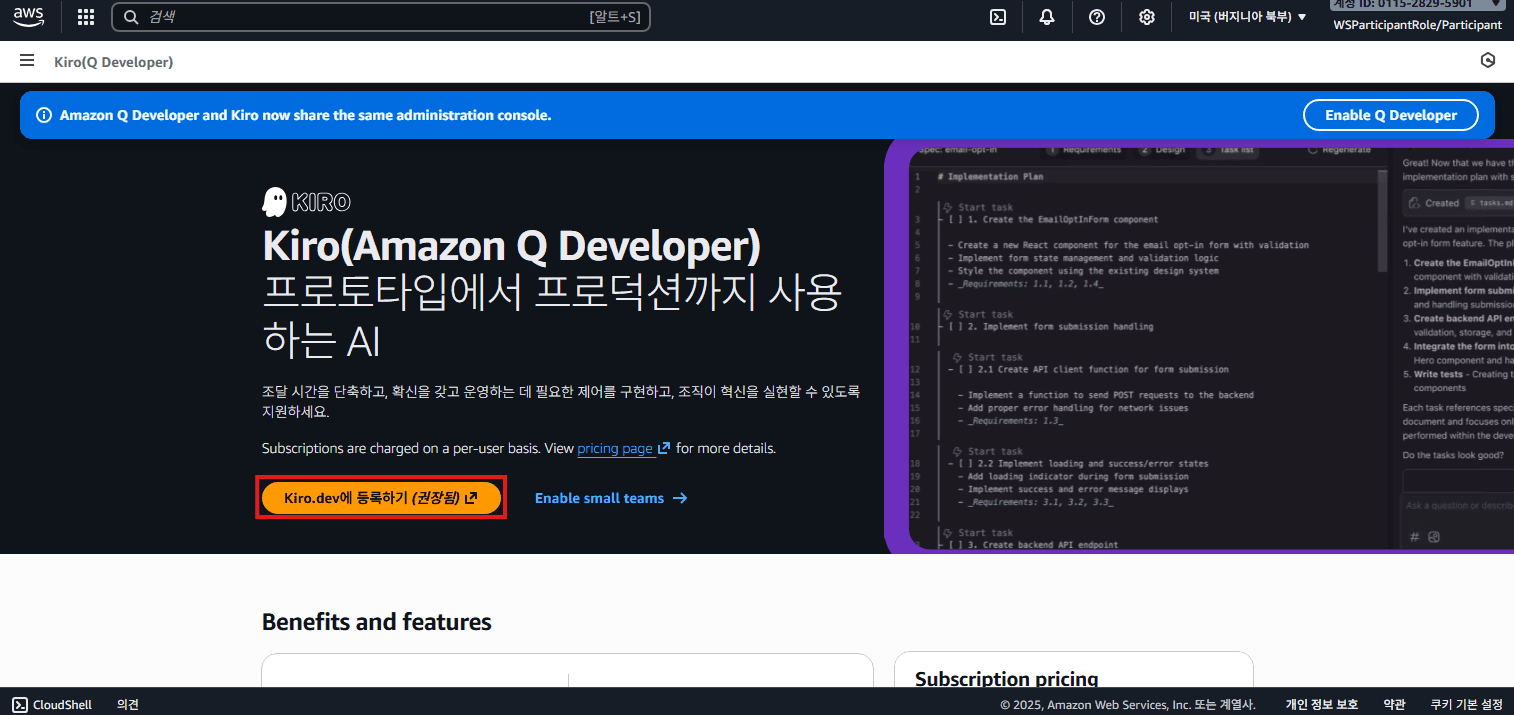Follow the Enable small teams link

coord(610,498)
